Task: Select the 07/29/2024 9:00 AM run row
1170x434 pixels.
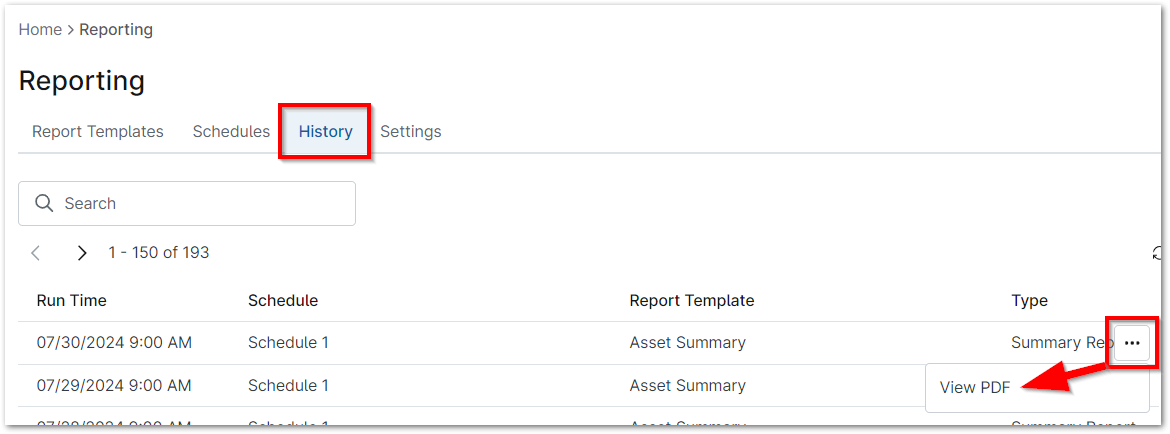Action: (114, 385)
